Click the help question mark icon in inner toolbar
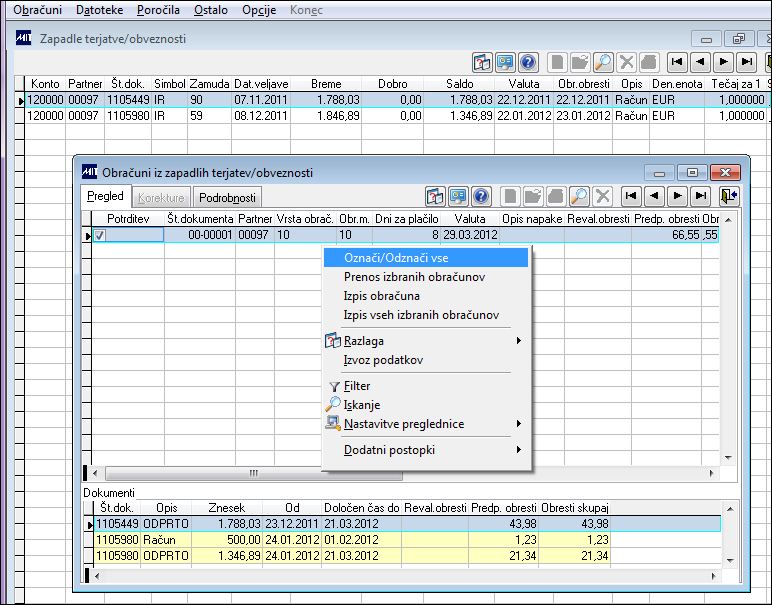Viewport: 772px width, 605px height. pyautogui.click(x=481, y=196)
